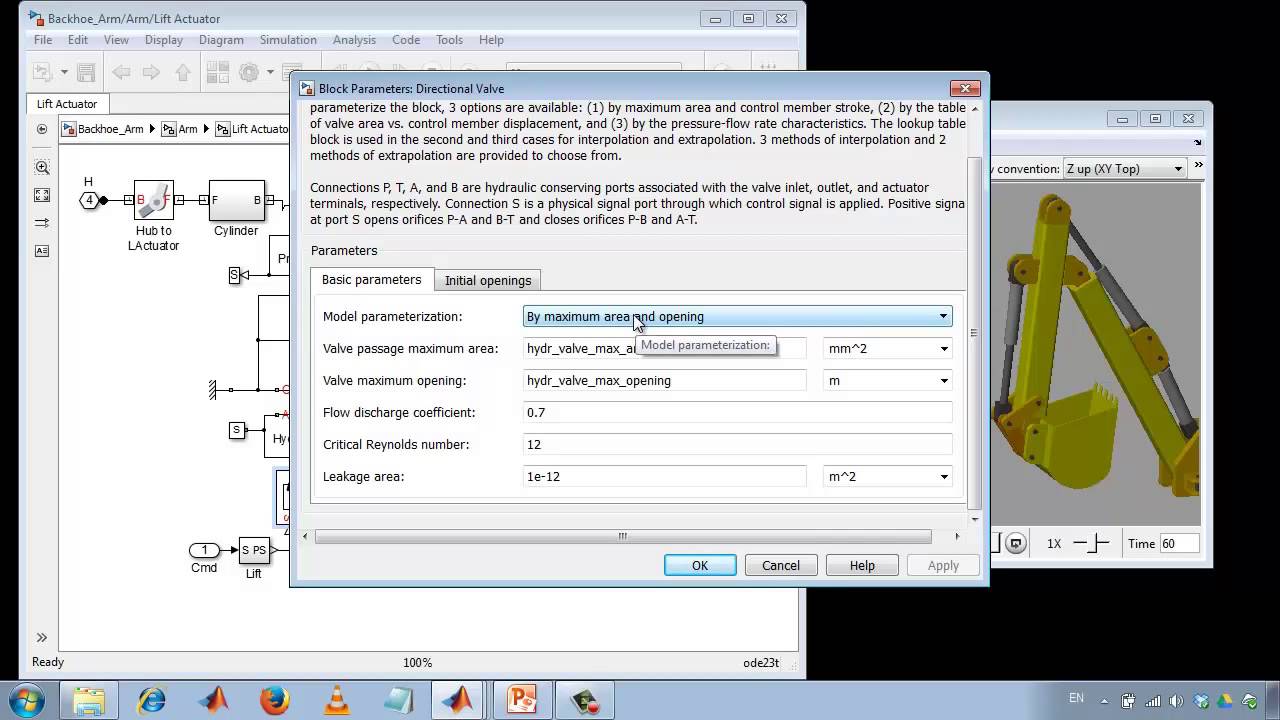Open Internet Explorer from taskbar
The height and width of the screenshot is (720, 1280).
pos(151,700)
